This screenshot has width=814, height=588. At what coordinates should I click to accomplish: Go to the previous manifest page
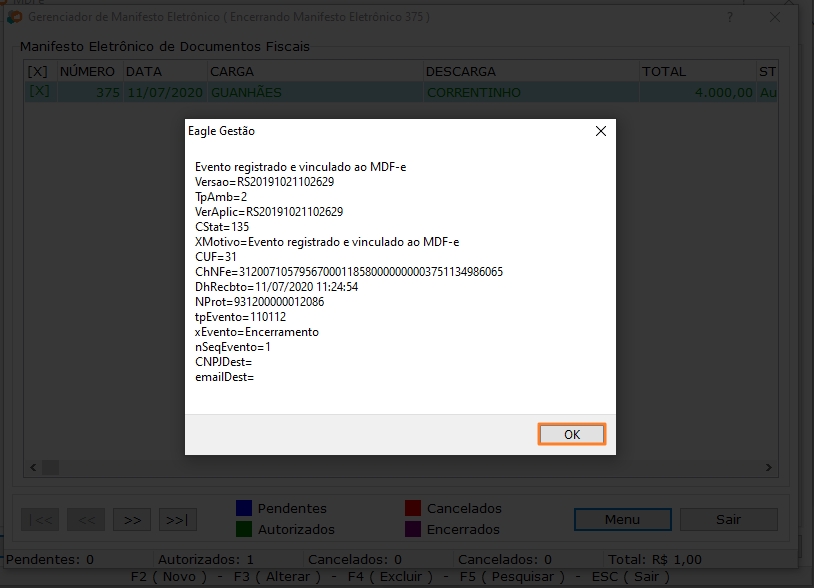pos(85,519)
